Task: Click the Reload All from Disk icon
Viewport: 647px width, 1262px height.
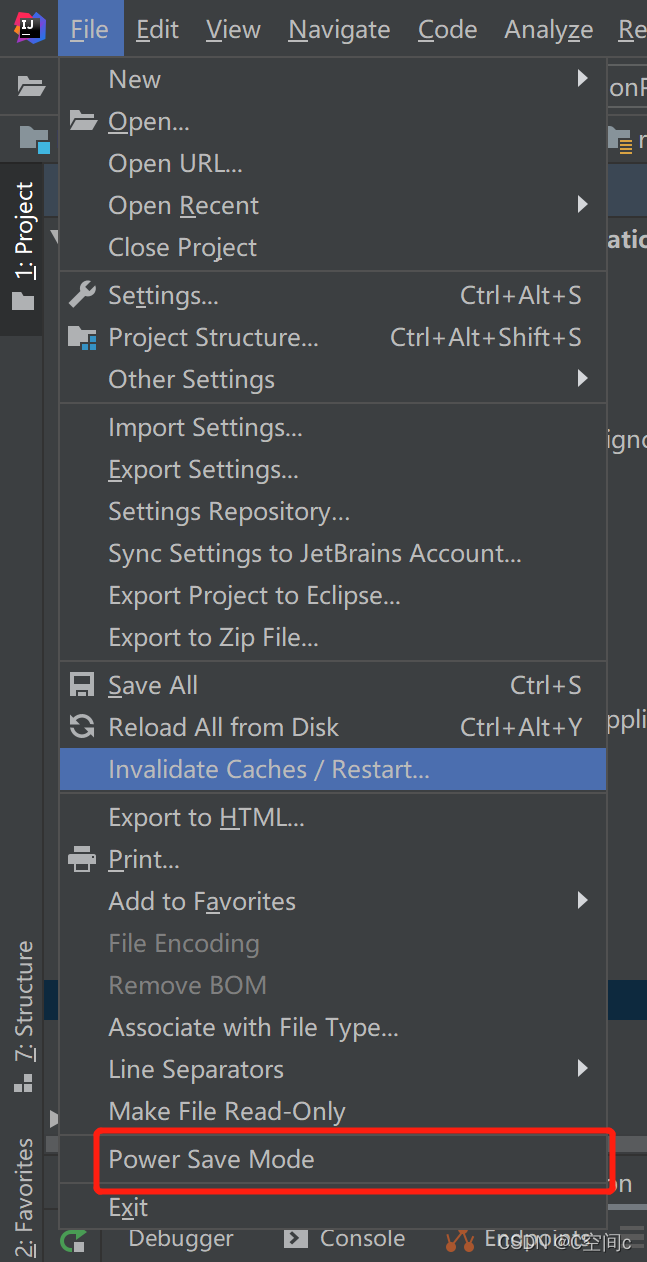Action: (x=82, y=727)
